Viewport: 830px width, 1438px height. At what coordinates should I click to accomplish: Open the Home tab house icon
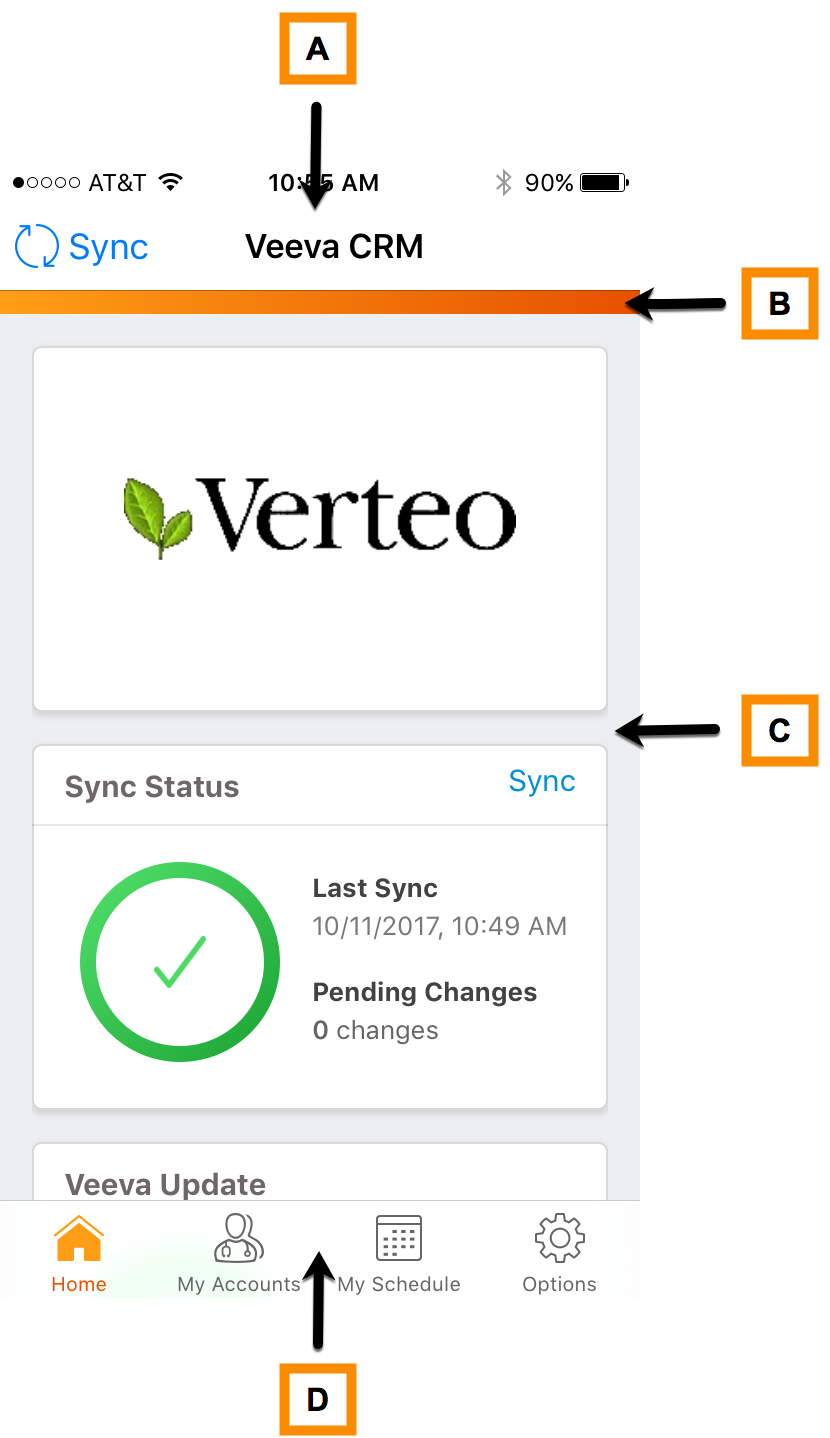coord(79,1239)
